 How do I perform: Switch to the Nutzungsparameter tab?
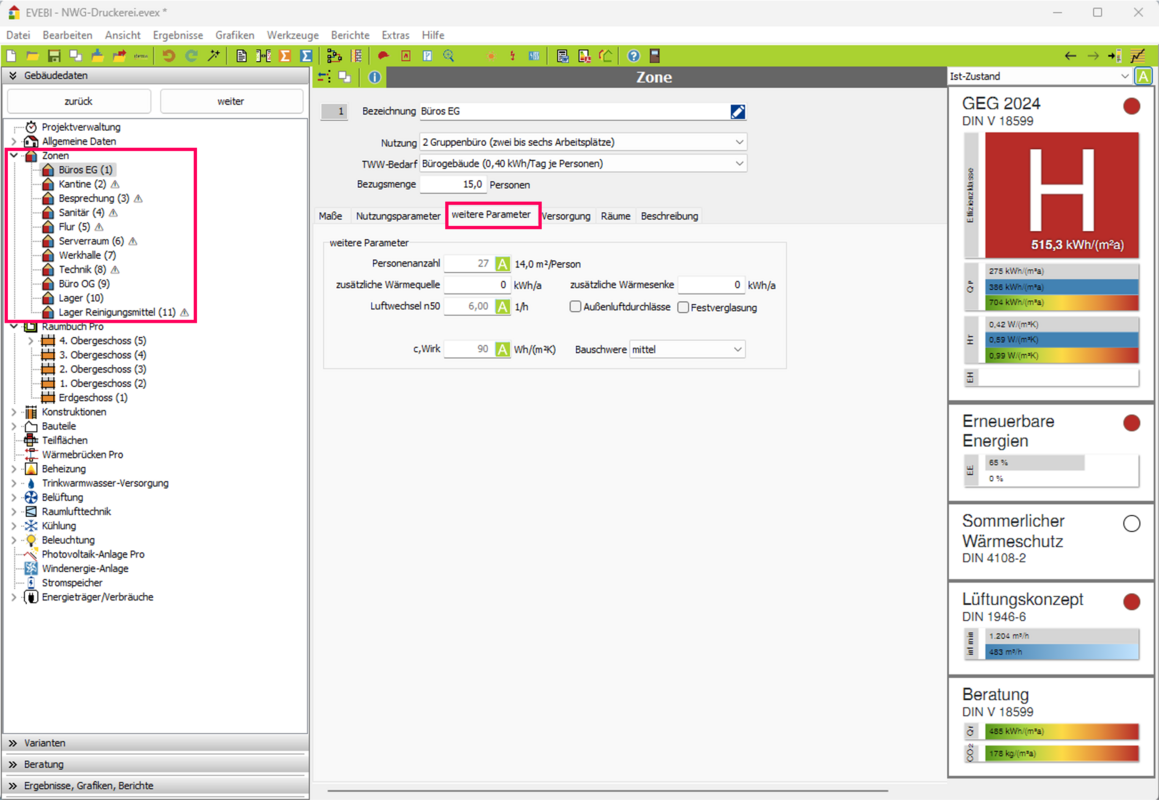pos(397,216)
